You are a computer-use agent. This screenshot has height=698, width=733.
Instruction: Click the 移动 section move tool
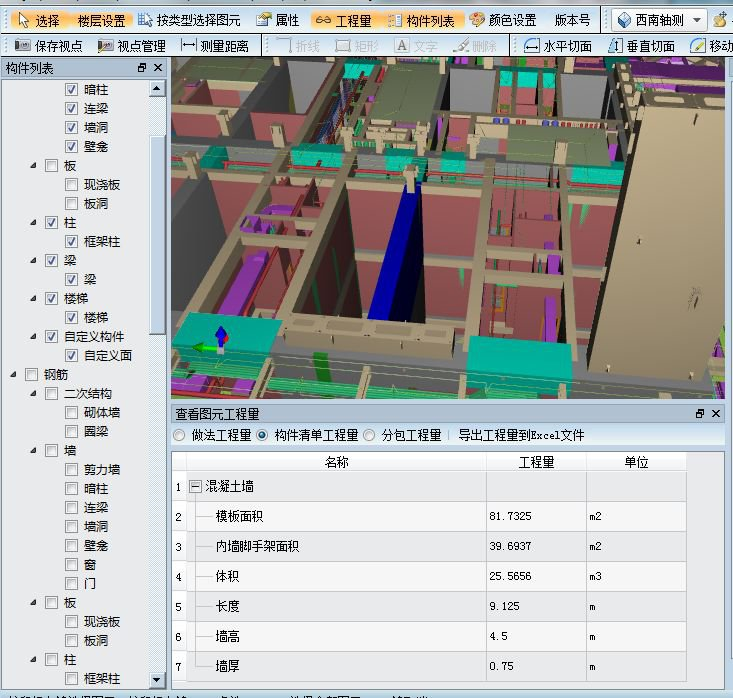pyautogui.click(x=711, y=46)
